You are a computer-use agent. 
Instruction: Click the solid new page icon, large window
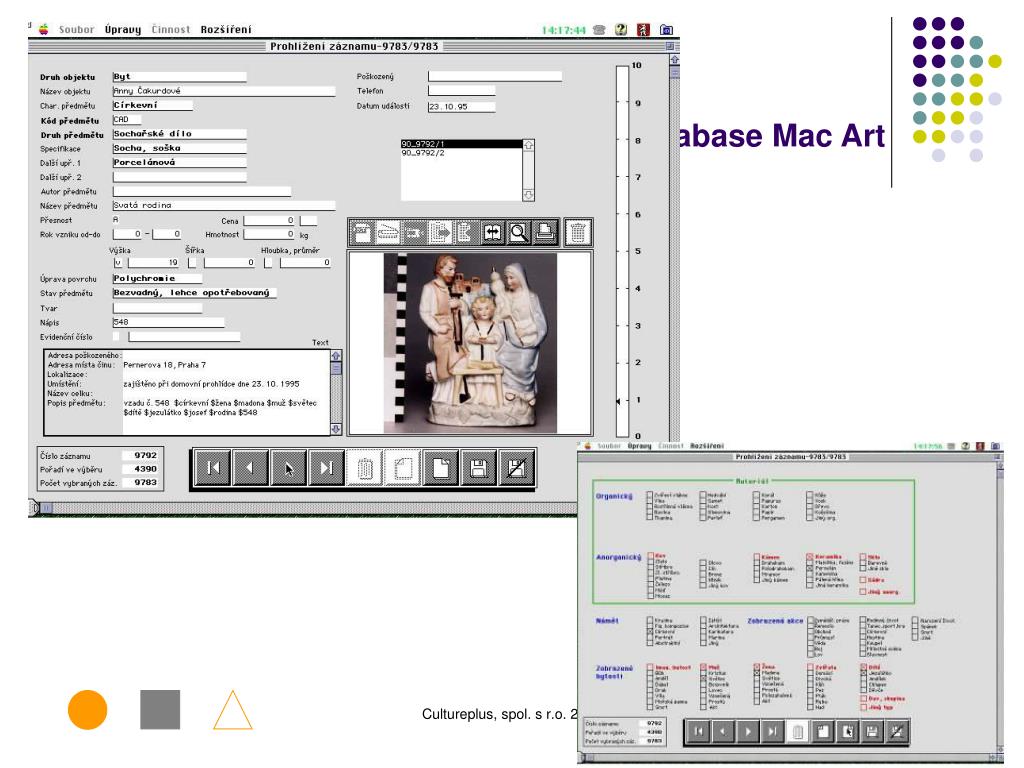[x=441, y=468]
